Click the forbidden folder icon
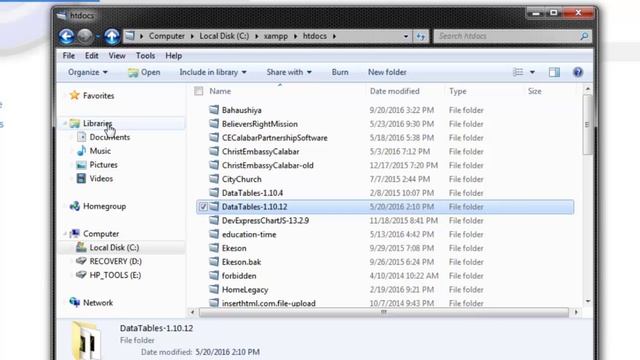The width and height of the screenshot is (640, 360). pos(214,276)
